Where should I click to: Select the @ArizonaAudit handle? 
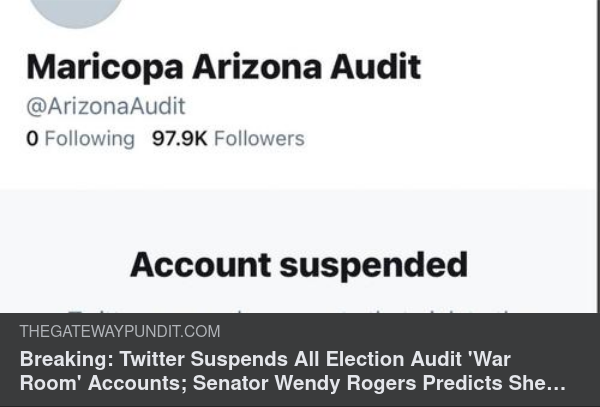point(106,106)
